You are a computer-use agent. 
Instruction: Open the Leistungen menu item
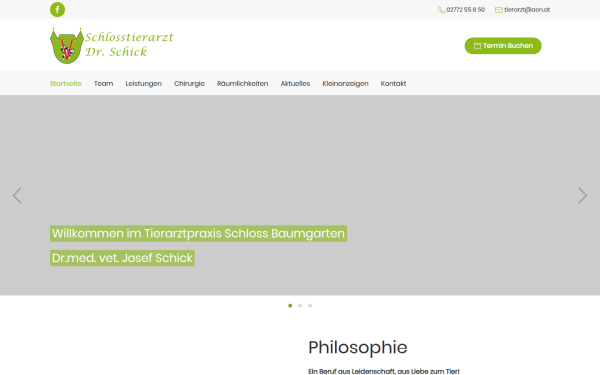[143, 83]
